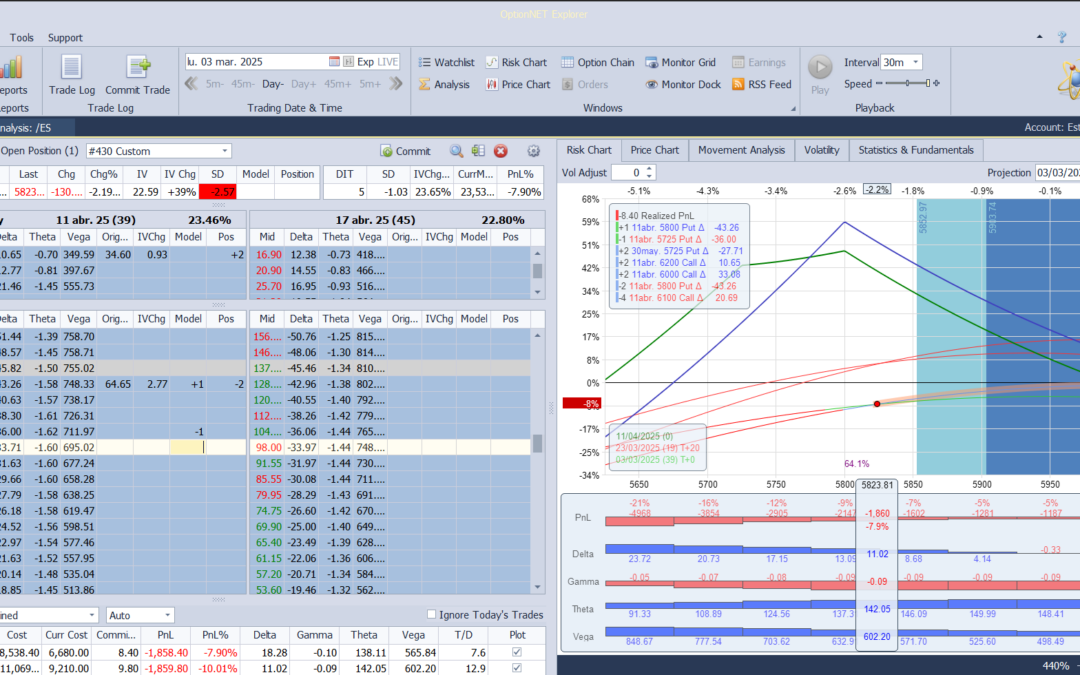Image resolution: width=1080 pixels, height=675 pixels.
Task: Click scrollbar of the upper option chain
Action: click(x=538, y=272)
